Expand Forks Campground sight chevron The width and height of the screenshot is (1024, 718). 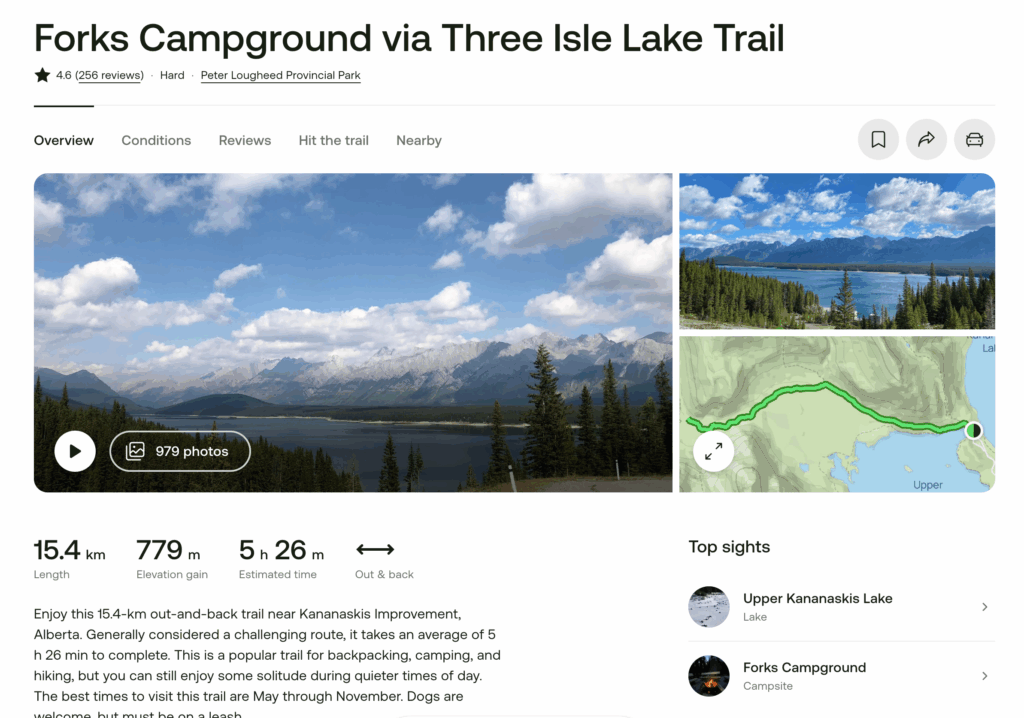point(985,676)
